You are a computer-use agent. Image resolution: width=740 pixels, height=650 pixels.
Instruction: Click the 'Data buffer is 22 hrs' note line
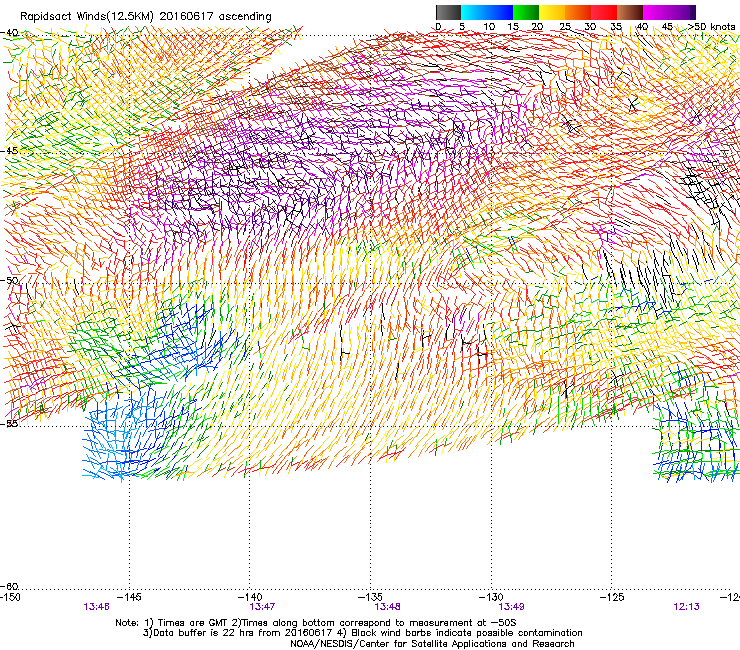pos(363,633)
